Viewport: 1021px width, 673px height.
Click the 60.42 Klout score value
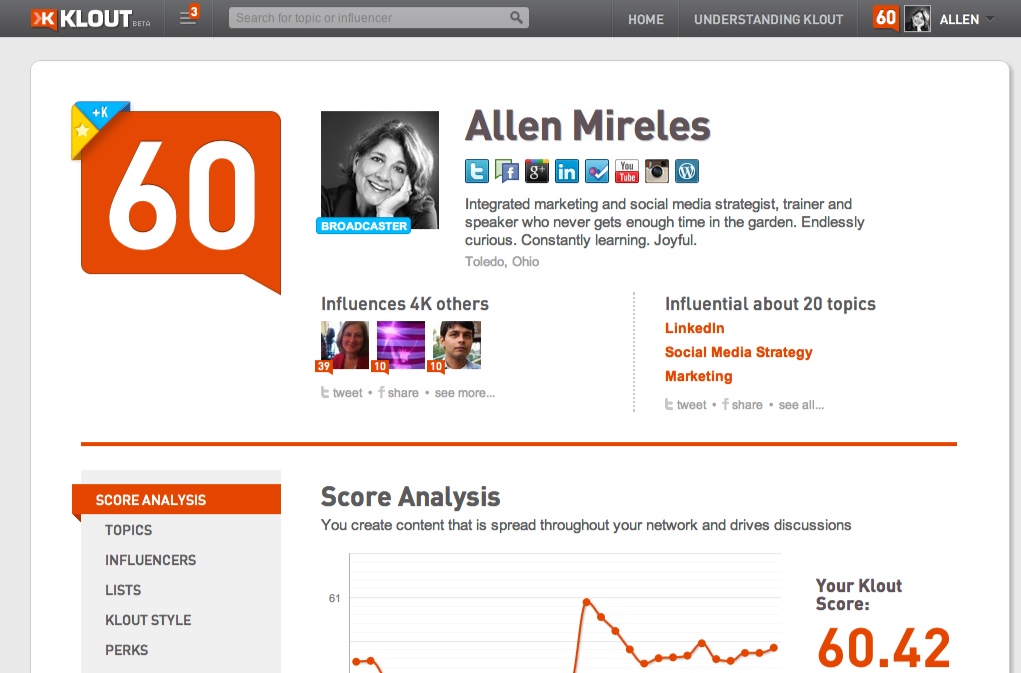coord(884,647)
